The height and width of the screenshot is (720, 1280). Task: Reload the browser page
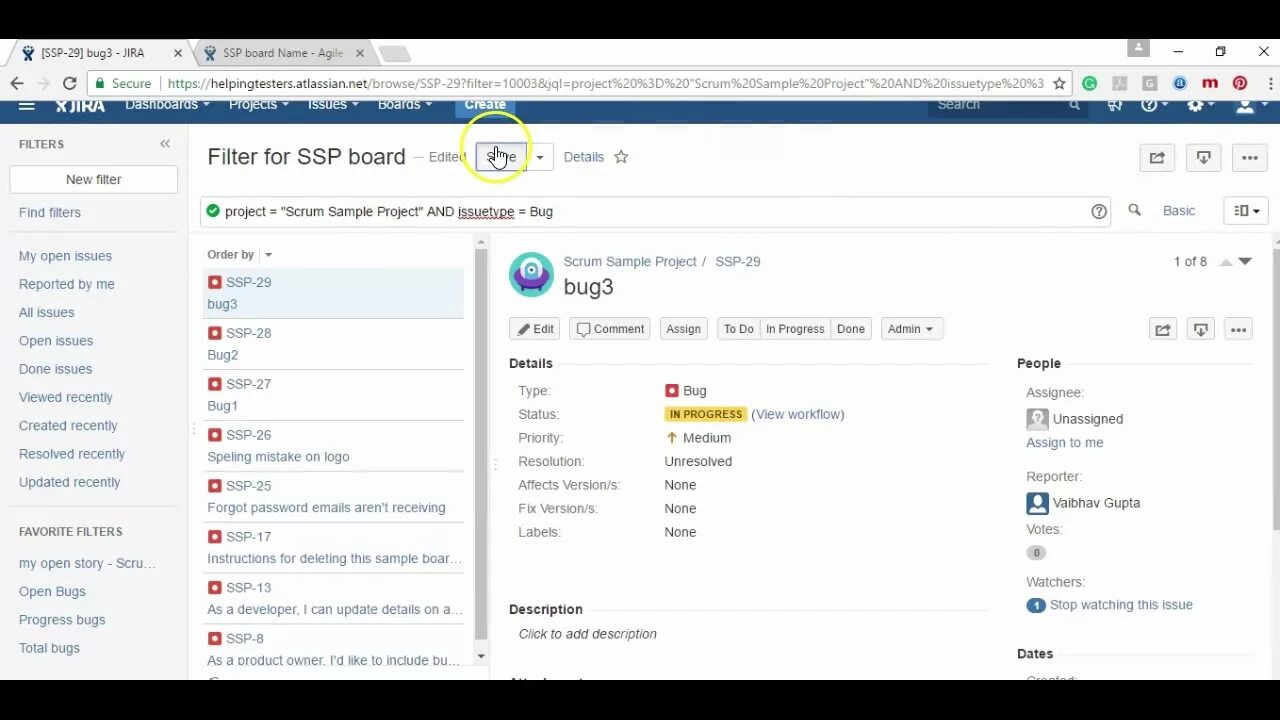point(69,84)
